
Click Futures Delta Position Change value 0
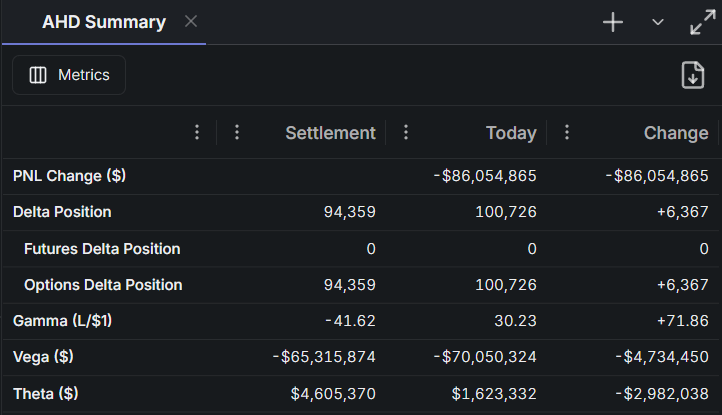[x=704, y=249]
